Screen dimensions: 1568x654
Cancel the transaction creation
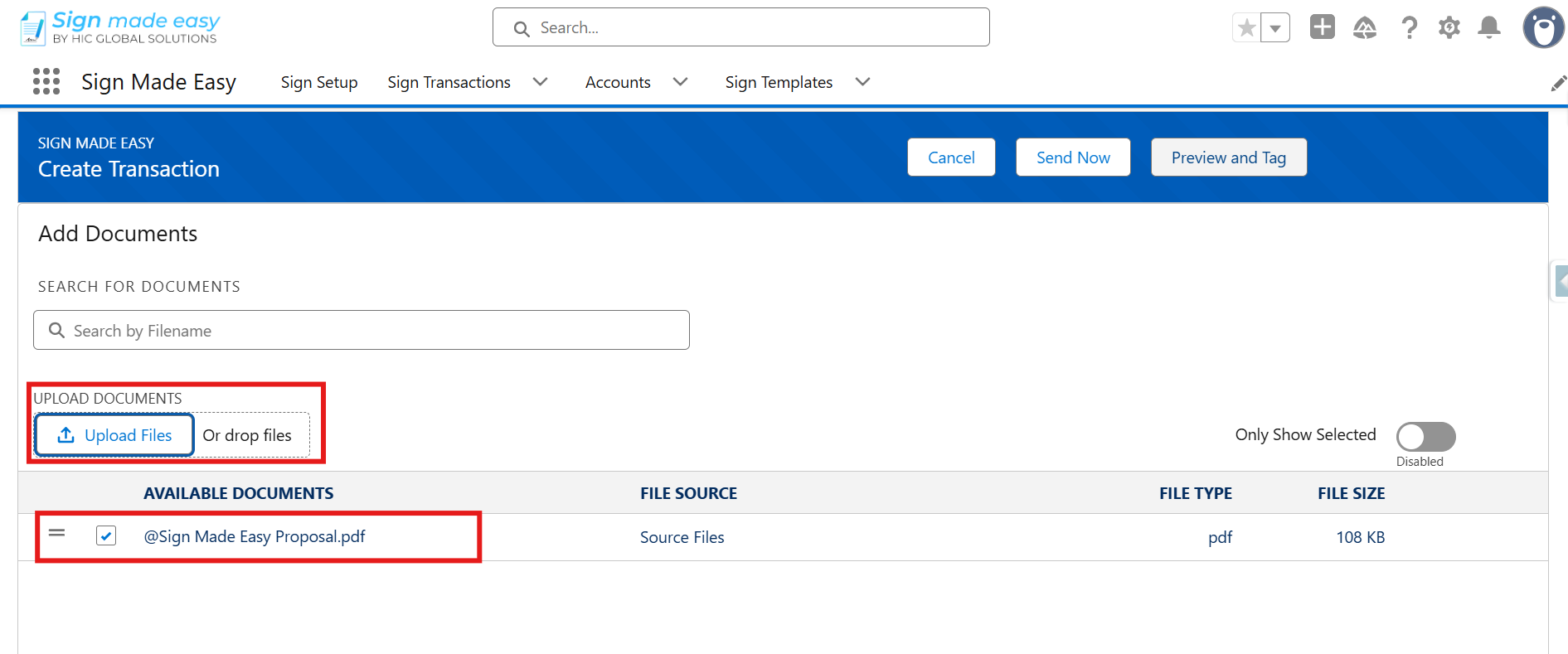(x=951, y=157)
